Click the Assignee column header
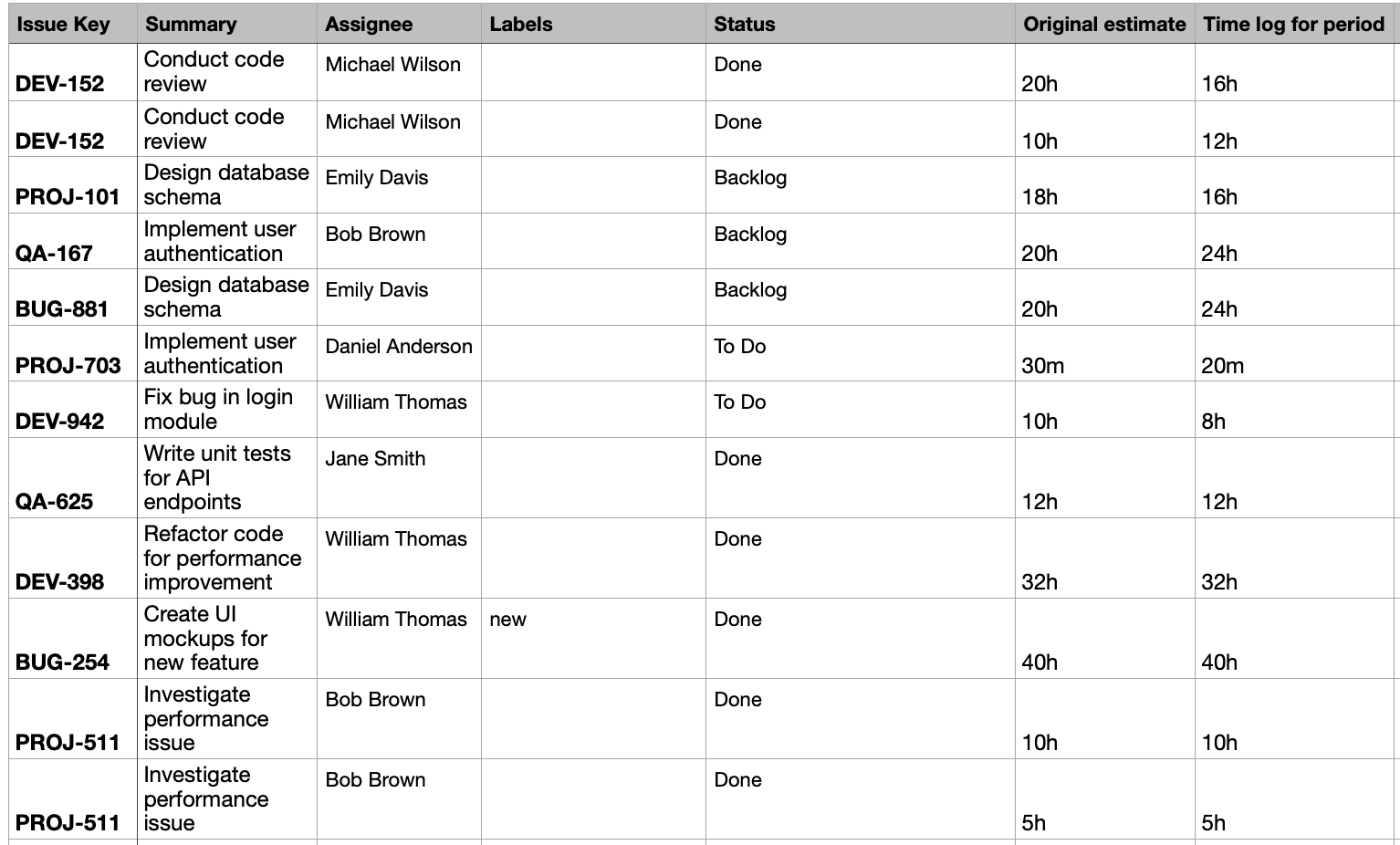 (x=369, y=25)
